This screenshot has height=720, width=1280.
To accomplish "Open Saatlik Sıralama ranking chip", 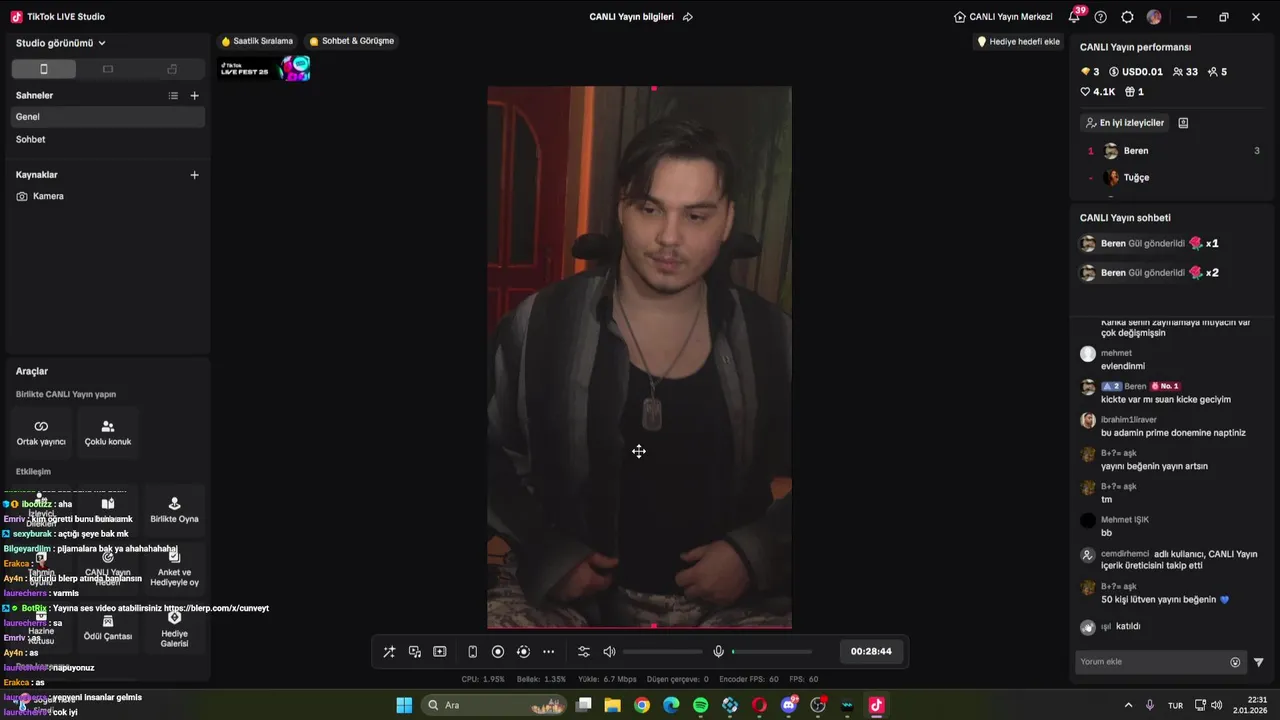I will pyautogui.click(x=257, y=41).
